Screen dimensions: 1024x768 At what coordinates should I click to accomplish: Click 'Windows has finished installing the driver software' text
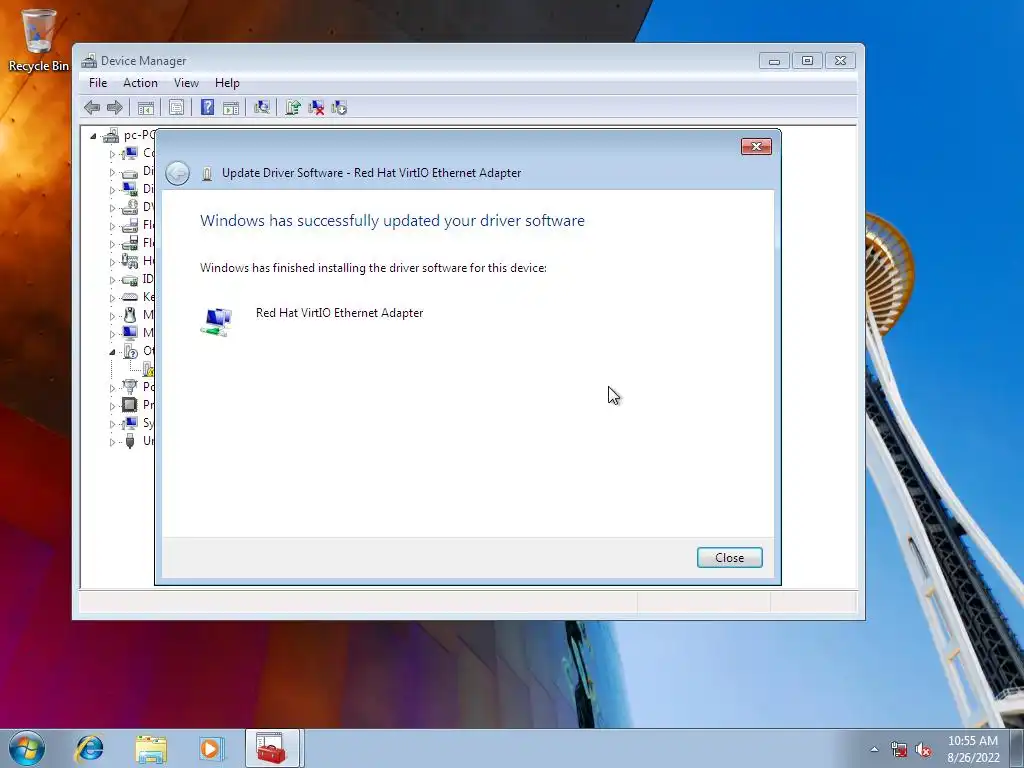pos(373,268)
